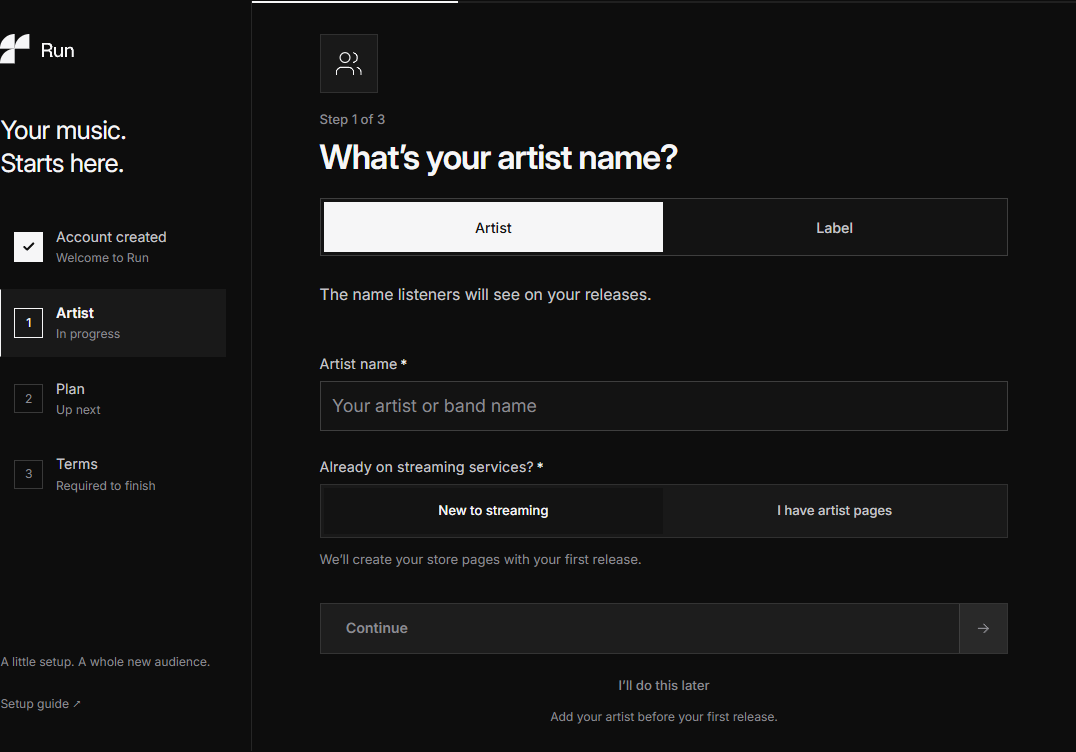The image size is (1076, 752).
Task: Click the arrow icon on Continue
Action: pos(983,628)
